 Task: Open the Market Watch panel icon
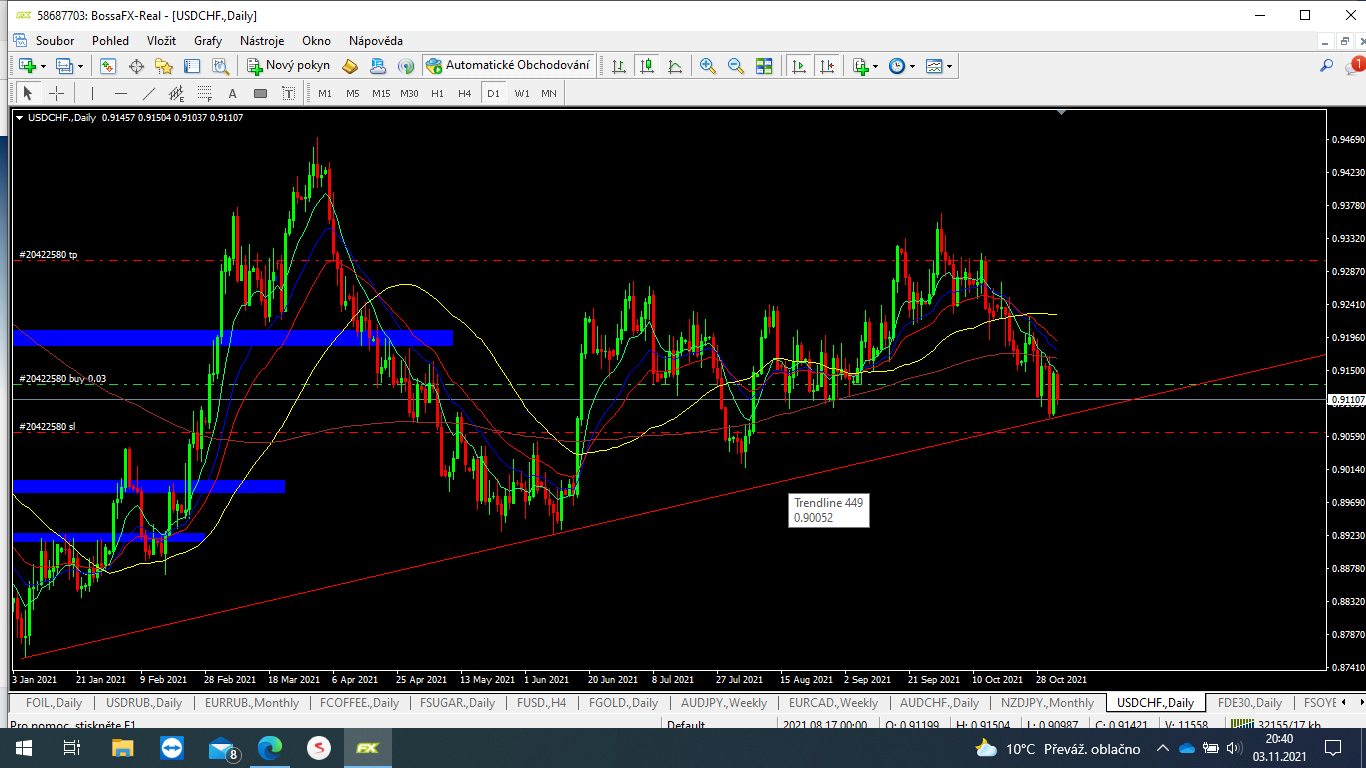(x=108, y=66)
